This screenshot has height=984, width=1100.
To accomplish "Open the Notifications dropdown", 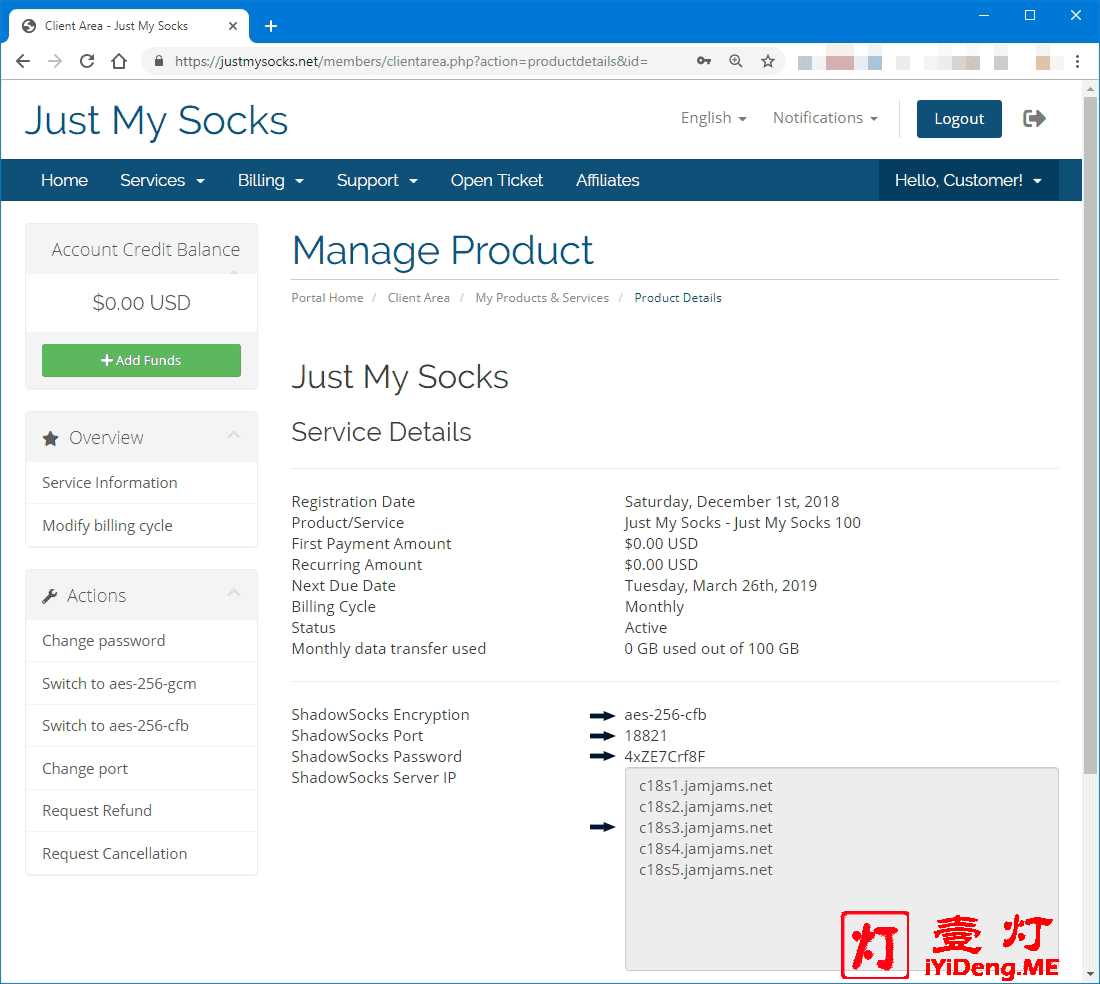I will (825, 118).
